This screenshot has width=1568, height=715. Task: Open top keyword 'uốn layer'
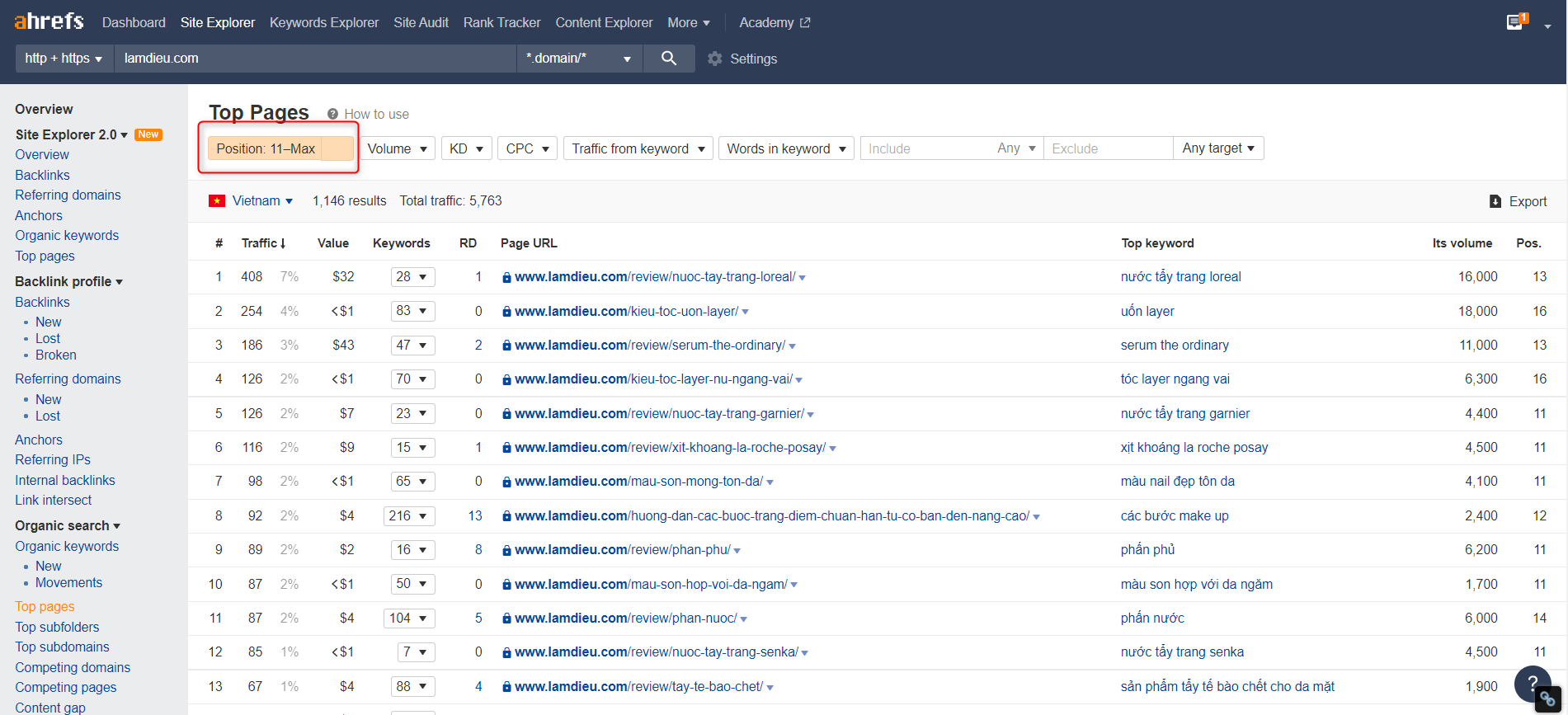[x=1147, y=312]
